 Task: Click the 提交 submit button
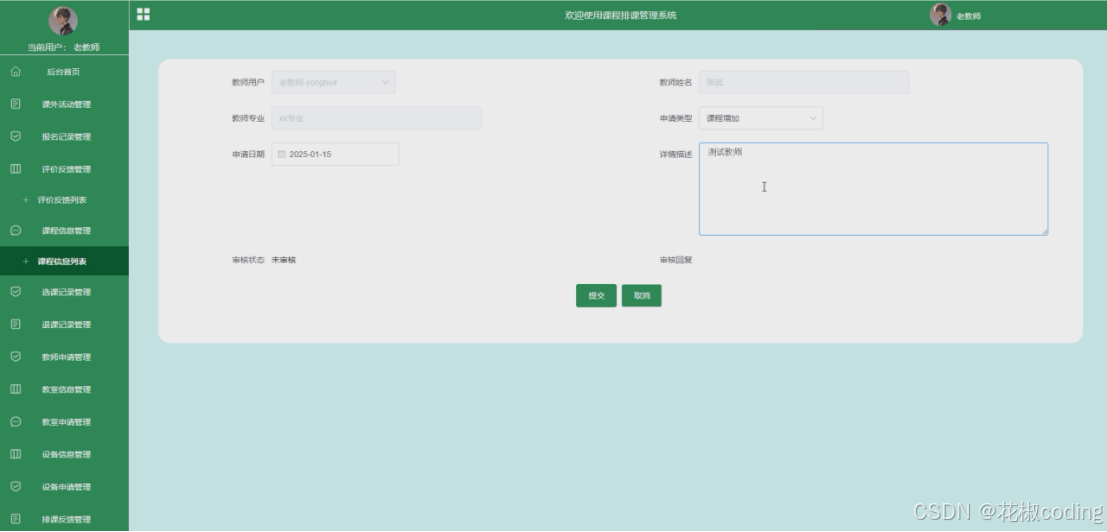pos(596,296)
